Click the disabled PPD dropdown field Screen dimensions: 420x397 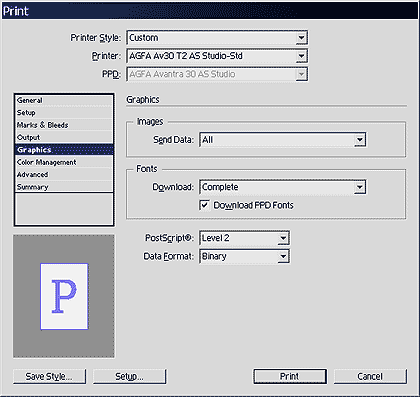pyautogui.click(x=217, y=74)
